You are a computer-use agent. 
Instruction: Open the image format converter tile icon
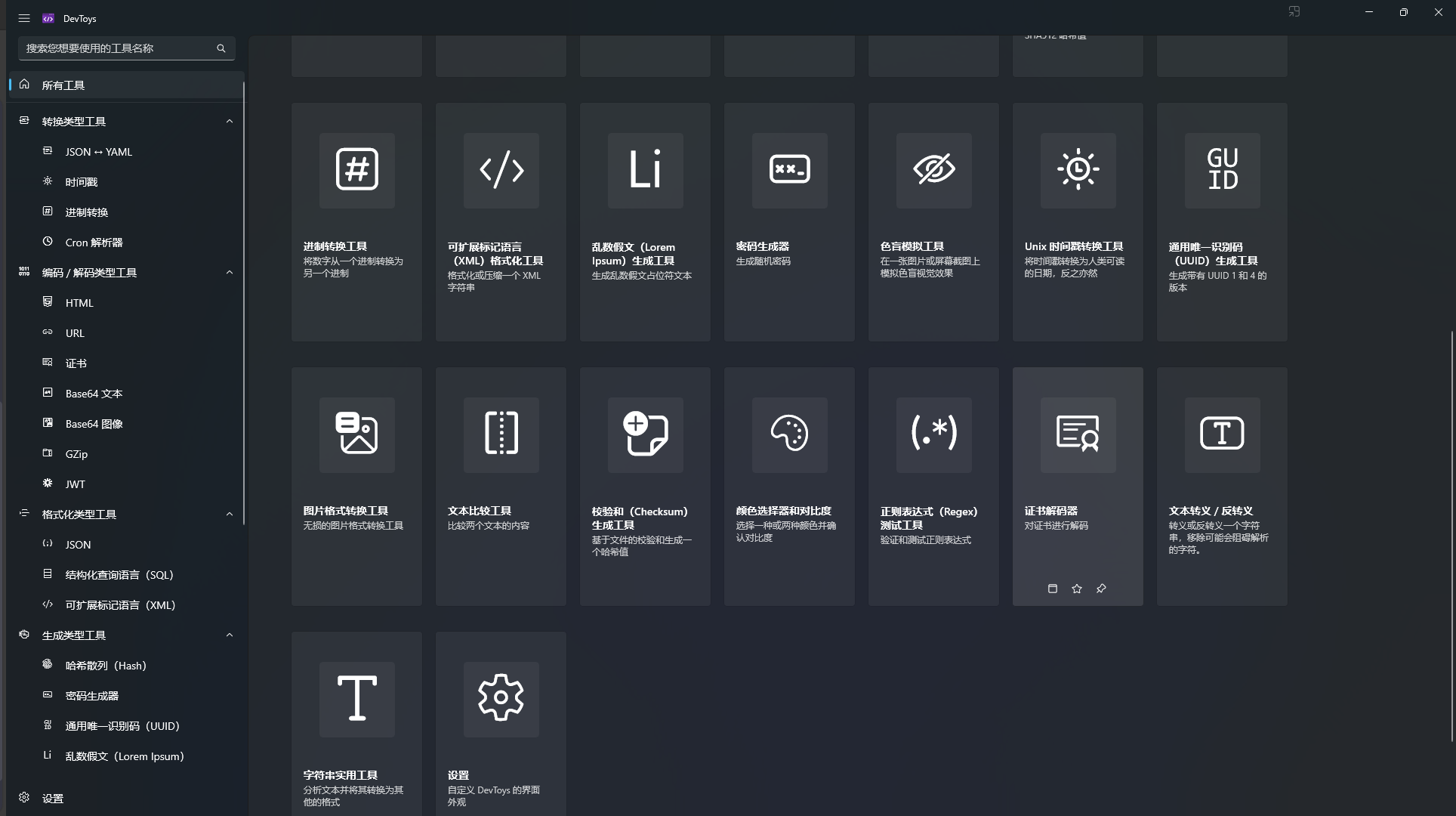coord(356,434)
